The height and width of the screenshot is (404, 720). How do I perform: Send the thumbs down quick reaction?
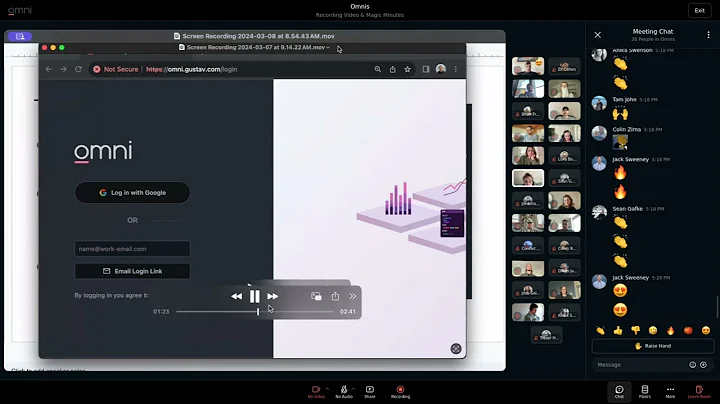(x=636, y=330)
